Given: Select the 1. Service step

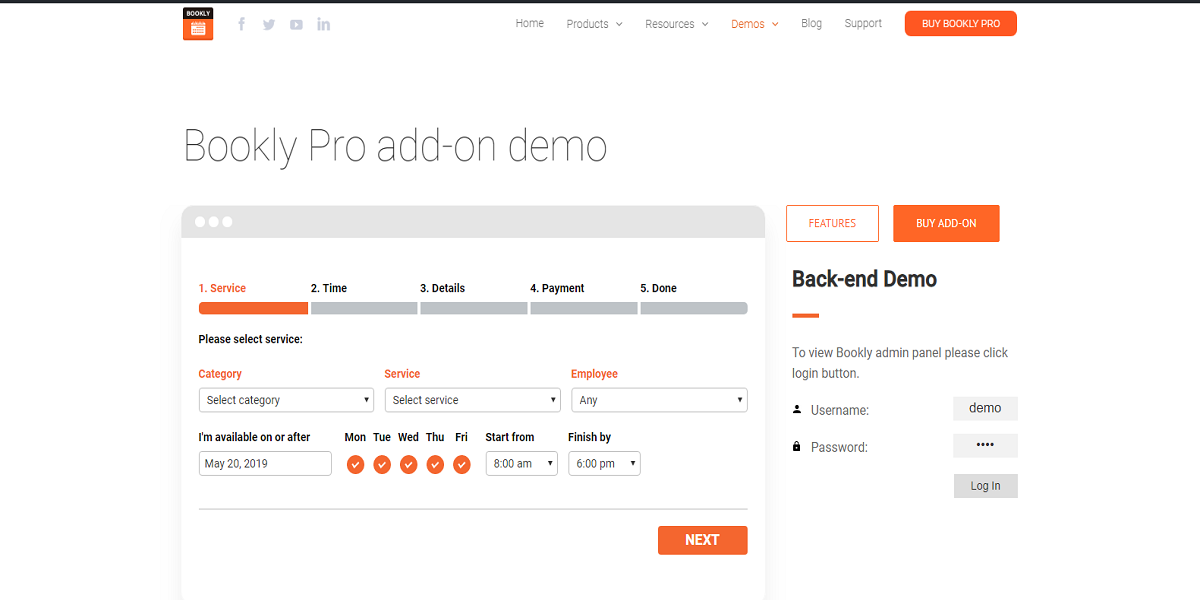Looking at the screenshot, I should coord(222,288).
